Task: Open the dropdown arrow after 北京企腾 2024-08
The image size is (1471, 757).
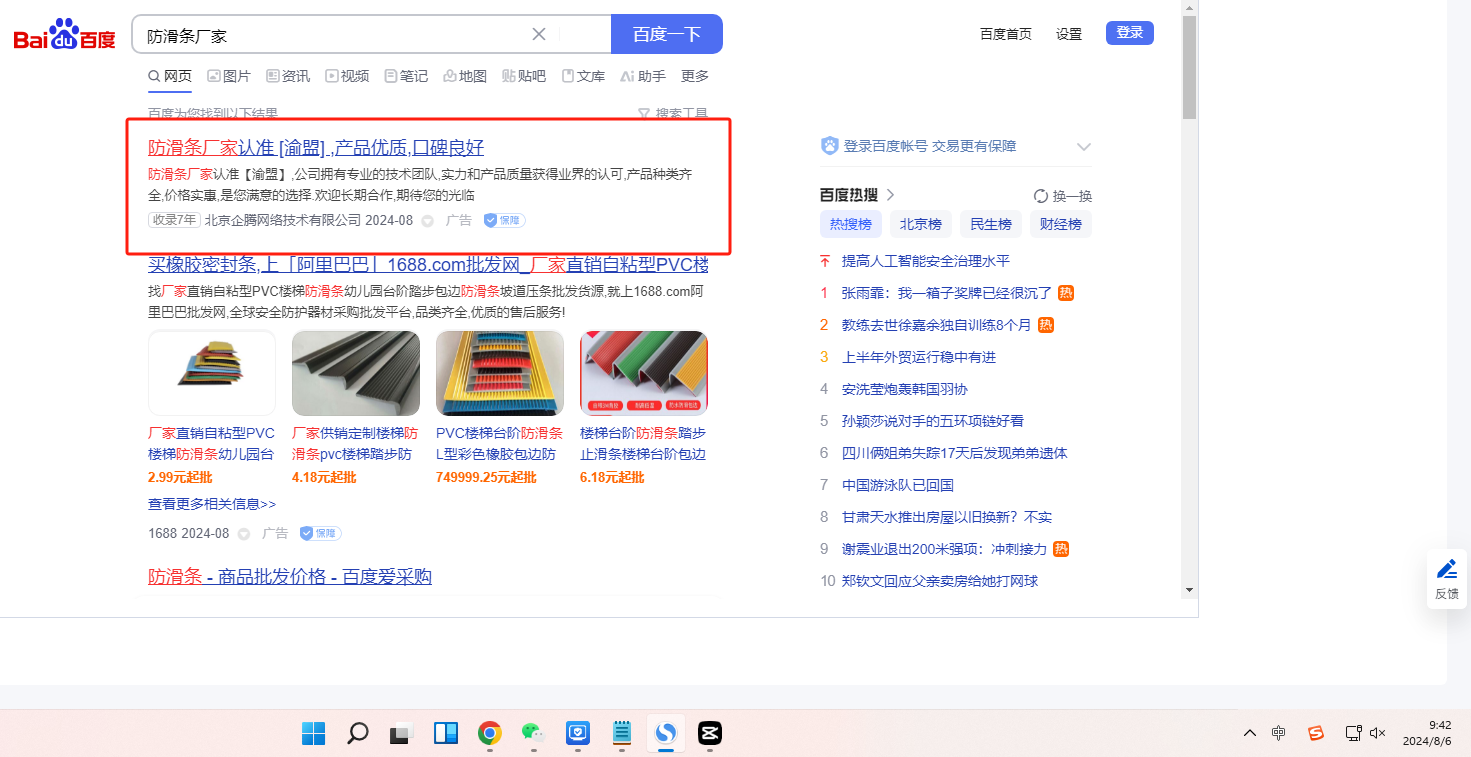Action: [x=427, y=221]
